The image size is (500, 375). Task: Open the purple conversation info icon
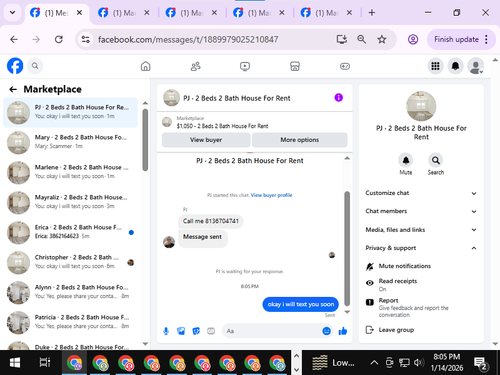338,98
